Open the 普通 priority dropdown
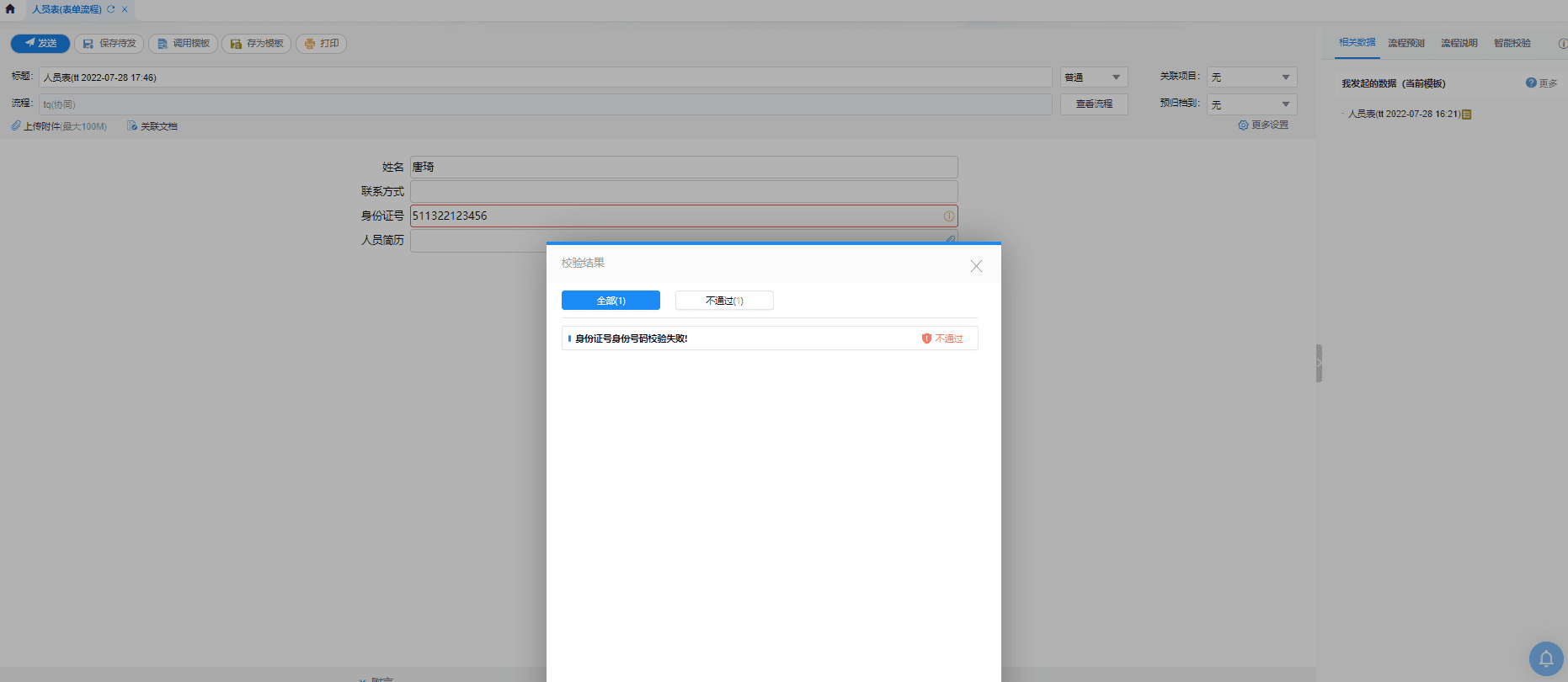 tap(1094, 77)
